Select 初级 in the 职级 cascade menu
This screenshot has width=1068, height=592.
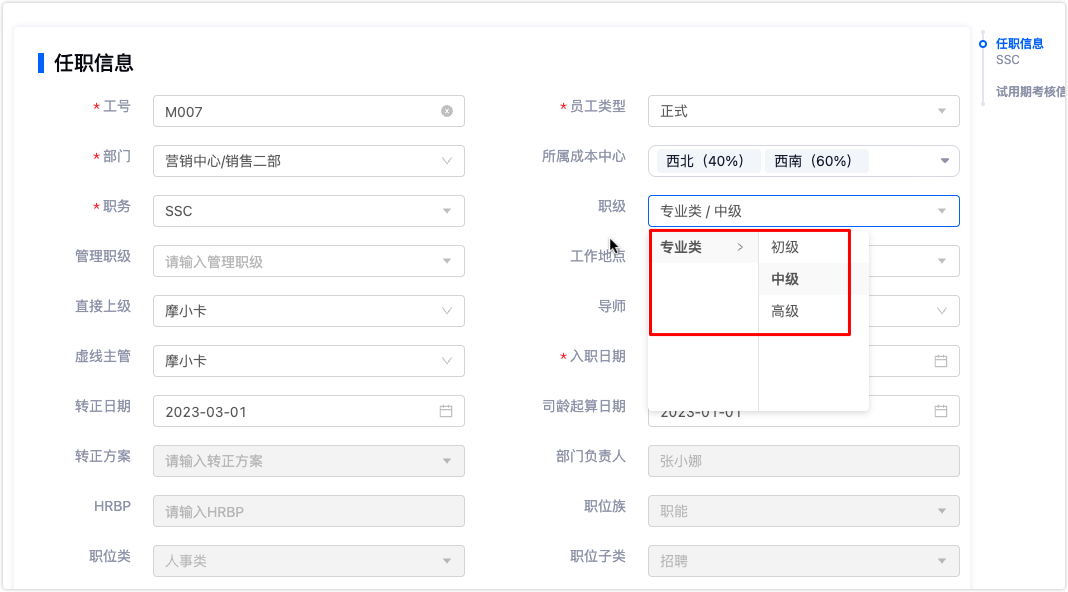click(785, 247)
